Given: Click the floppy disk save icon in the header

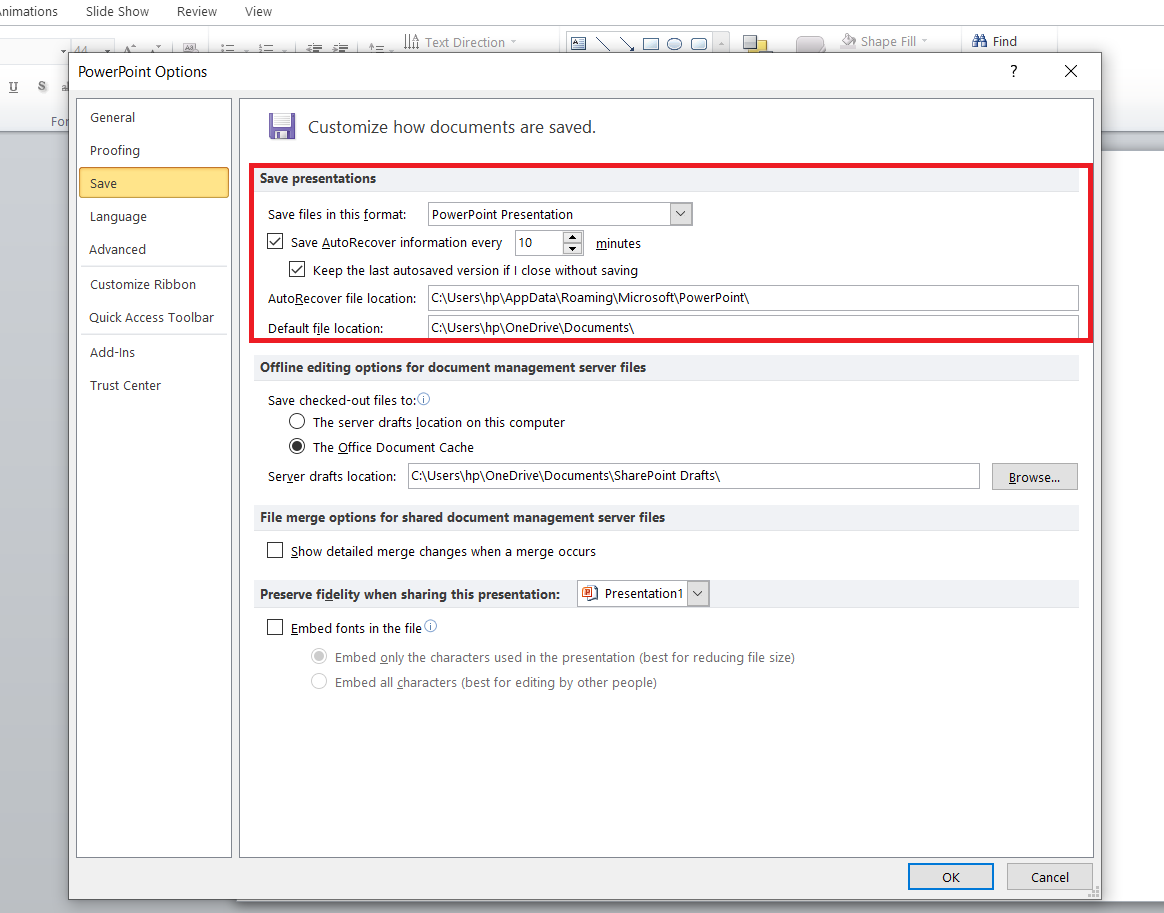Looking at the screenshot, I should 281,126.
